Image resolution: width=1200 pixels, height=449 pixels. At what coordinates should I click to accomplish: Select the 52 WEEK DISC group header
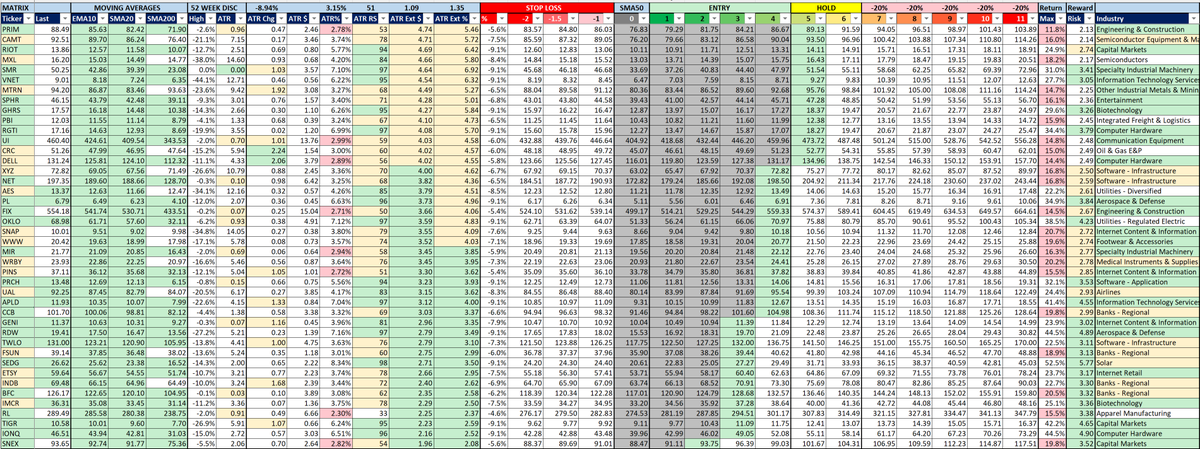tap(217, 8)
